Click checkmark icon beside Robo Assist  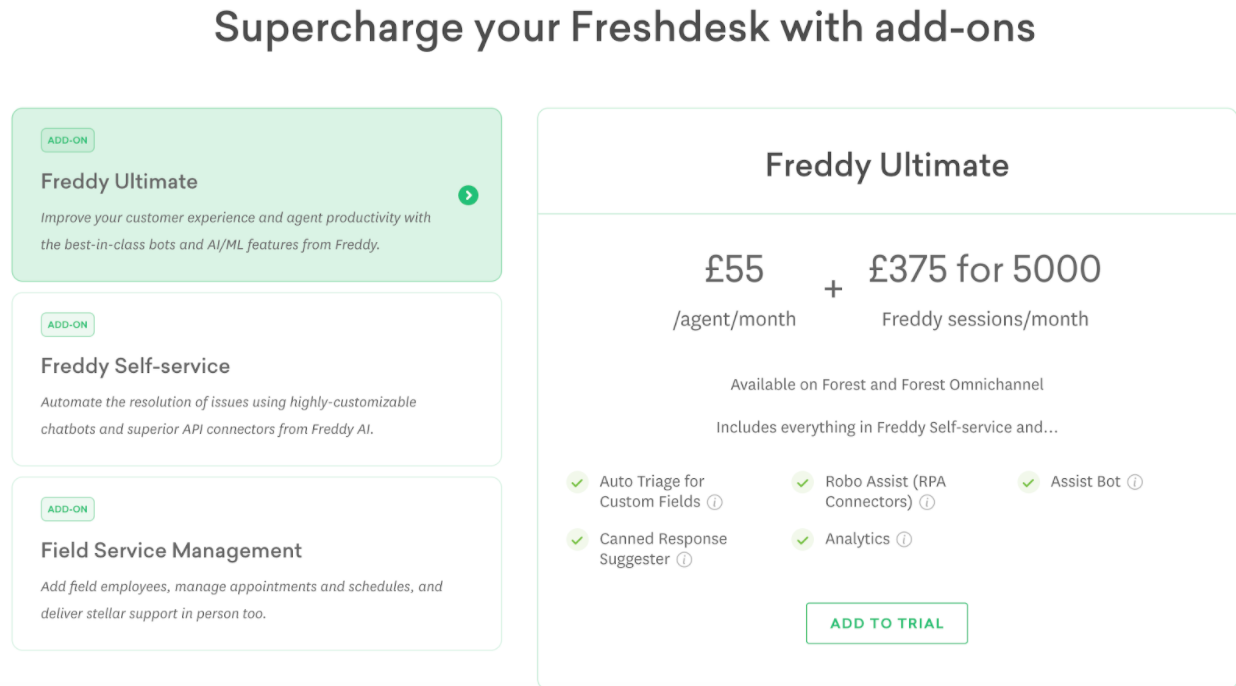[x=802, y=482]
